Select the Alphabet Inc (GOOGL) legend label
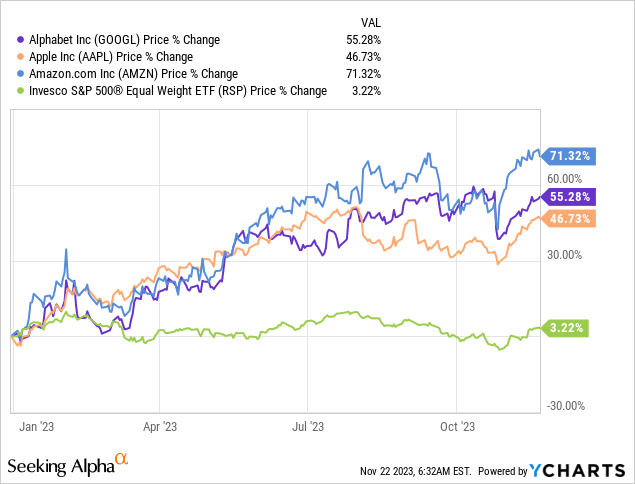This screenshot has height=484, width=635. coord(120,39)
